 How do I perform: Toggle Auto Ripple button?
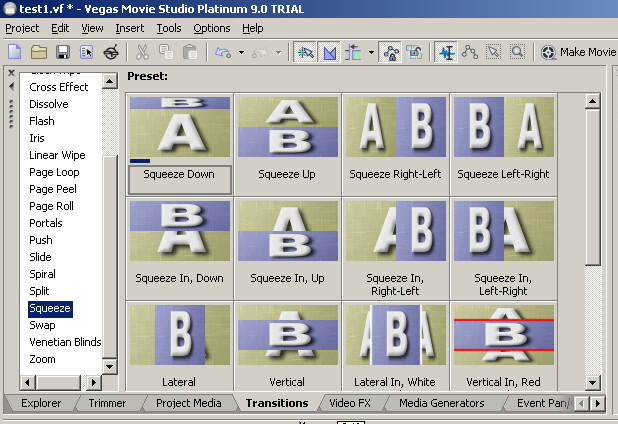(354, 52)
